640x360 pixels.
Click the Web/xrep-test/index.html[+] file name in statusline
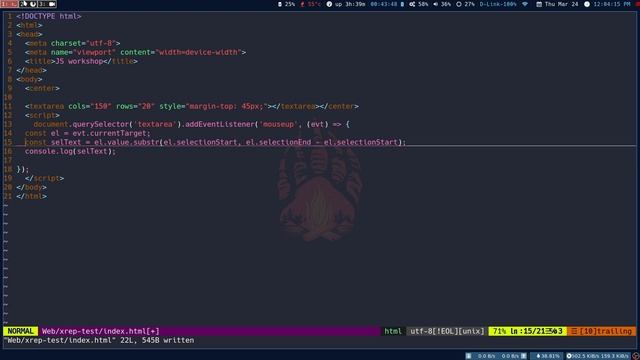(x=100, y=331)
